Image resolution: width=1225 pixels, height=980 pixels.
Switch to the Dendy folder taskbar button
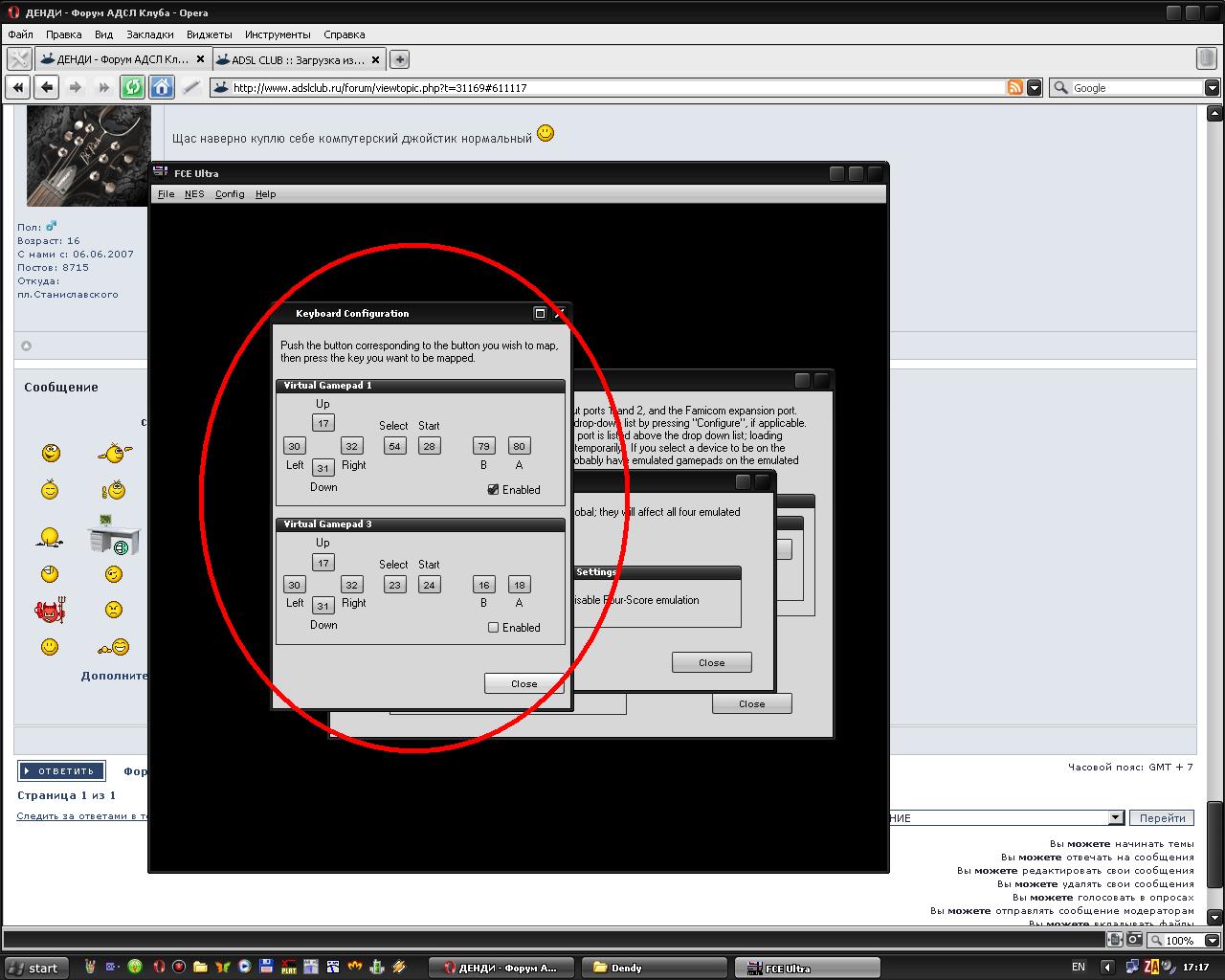(x=653, y=967)
